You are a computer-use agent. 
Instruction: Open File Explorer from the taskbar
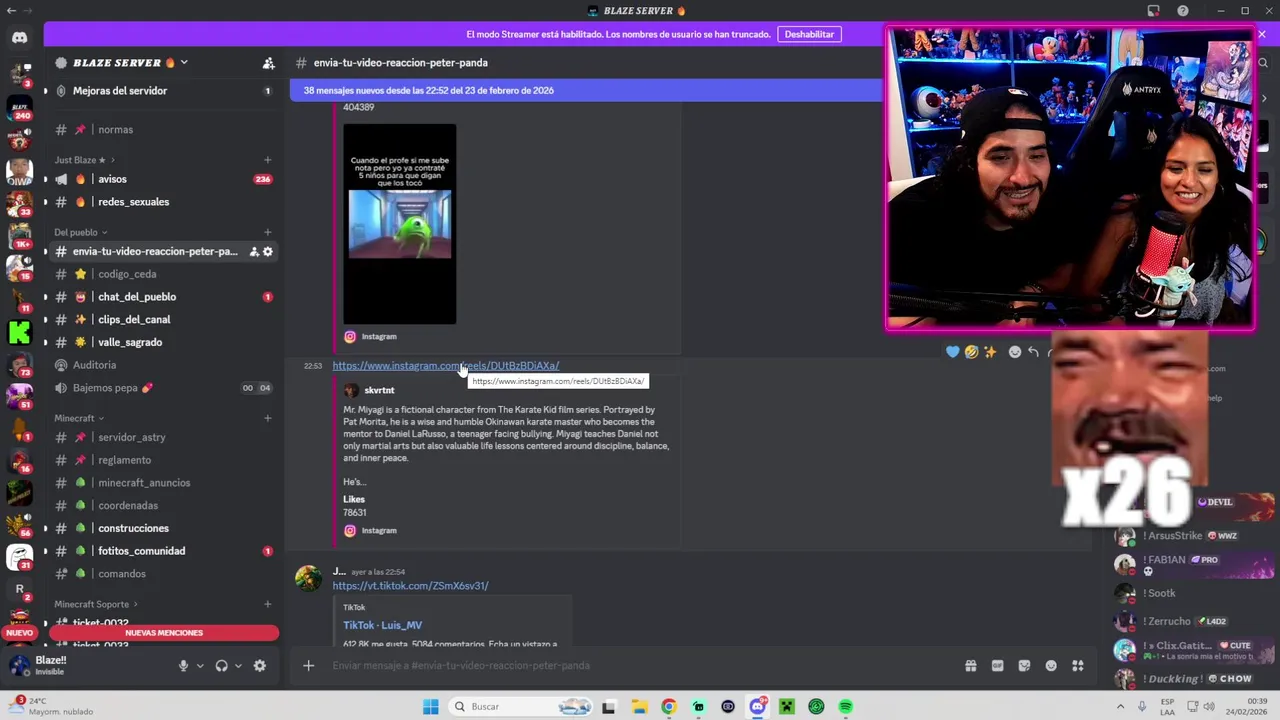pos(639,707)
